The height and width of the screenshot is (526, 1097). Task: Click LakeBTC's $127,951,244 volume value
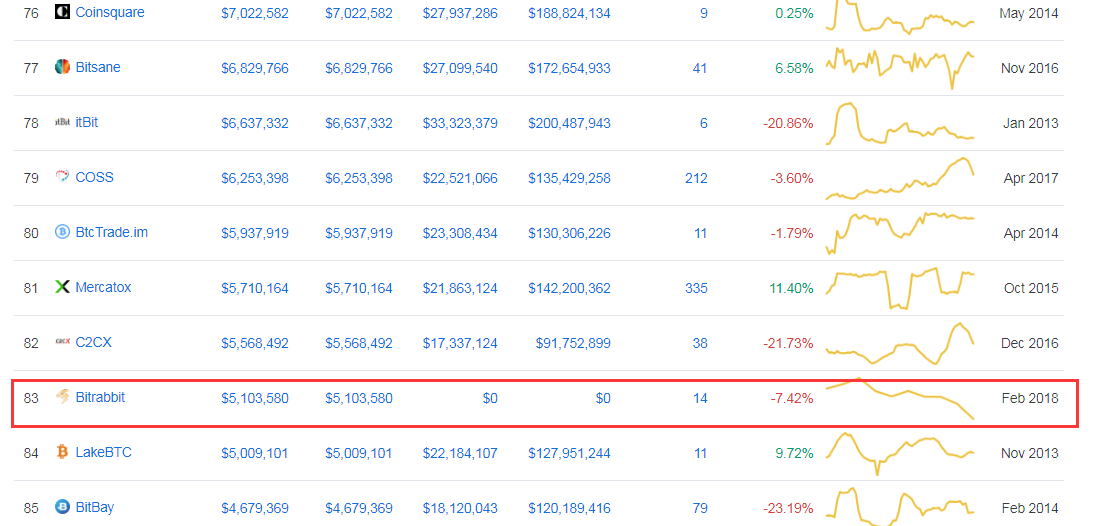coord(569,453)
